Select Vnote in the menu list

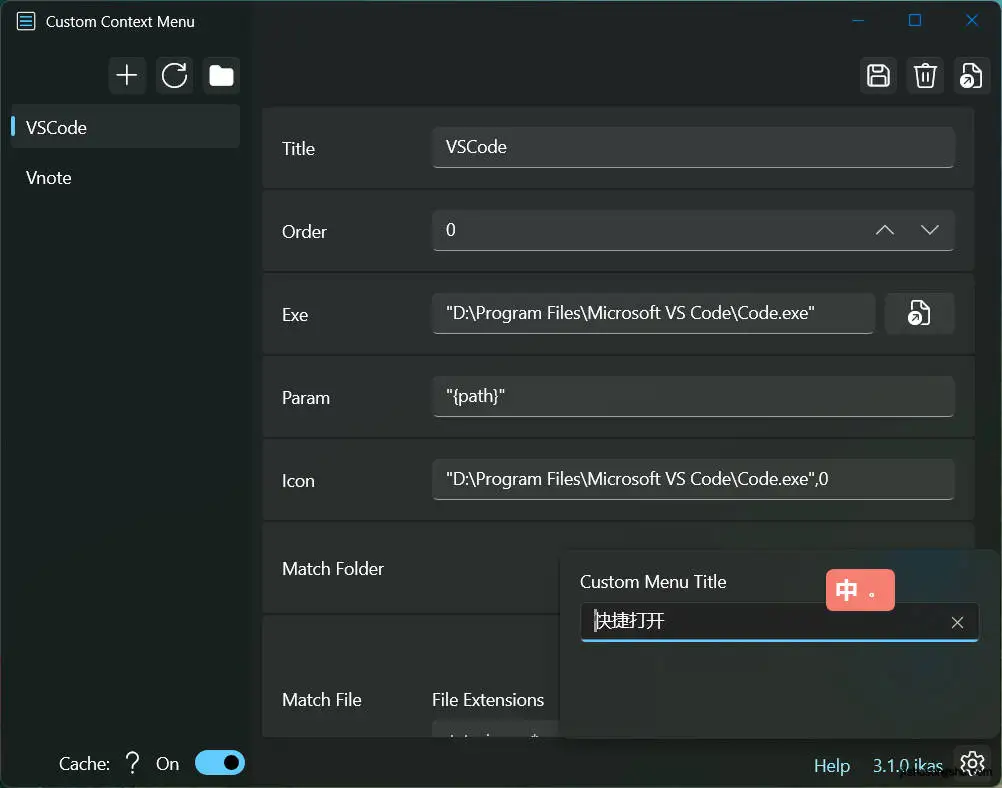point(125,178)
